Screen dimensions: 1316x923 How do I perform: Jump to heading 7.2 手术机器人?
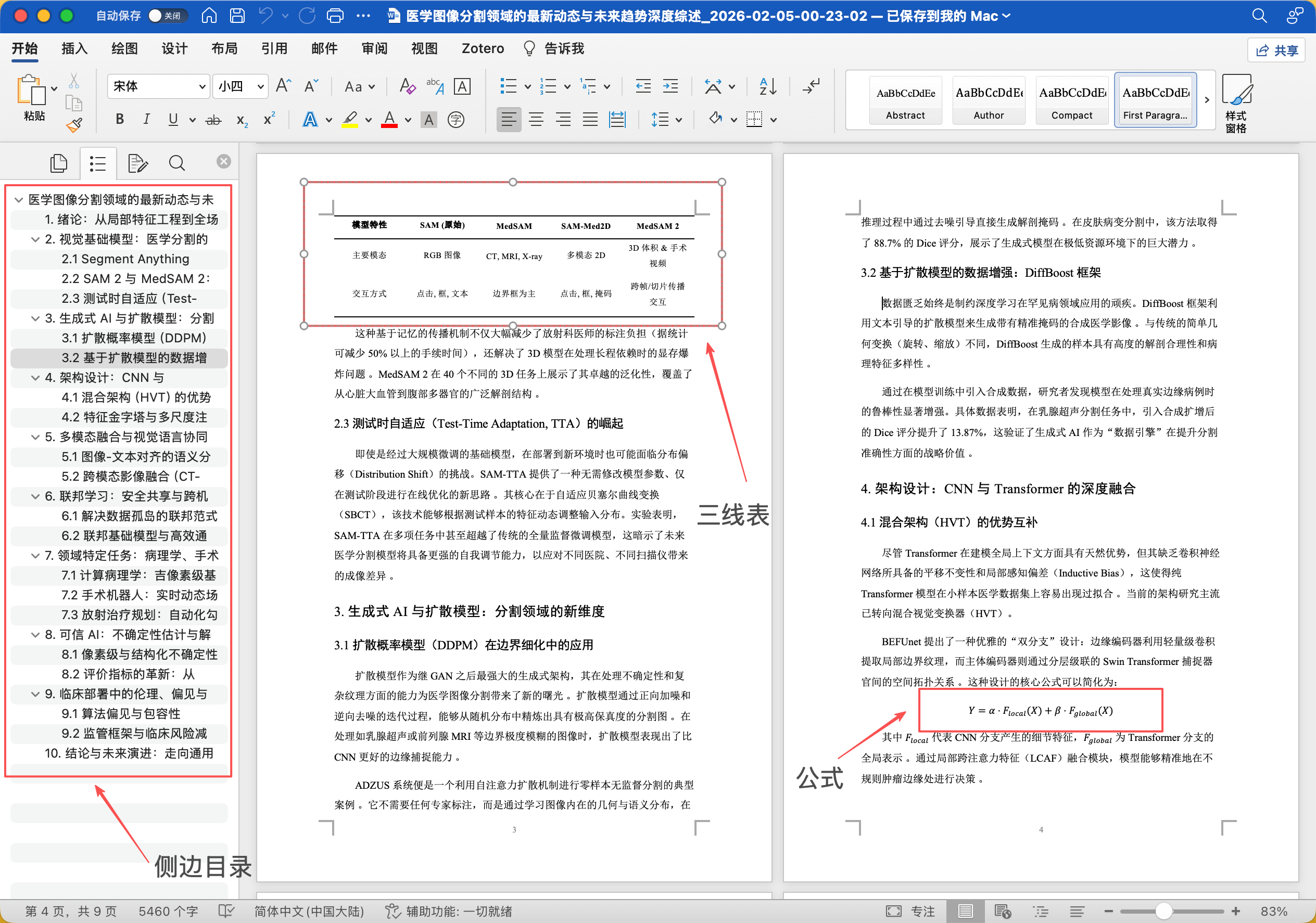pyautogui.click(x=140, y=595)
